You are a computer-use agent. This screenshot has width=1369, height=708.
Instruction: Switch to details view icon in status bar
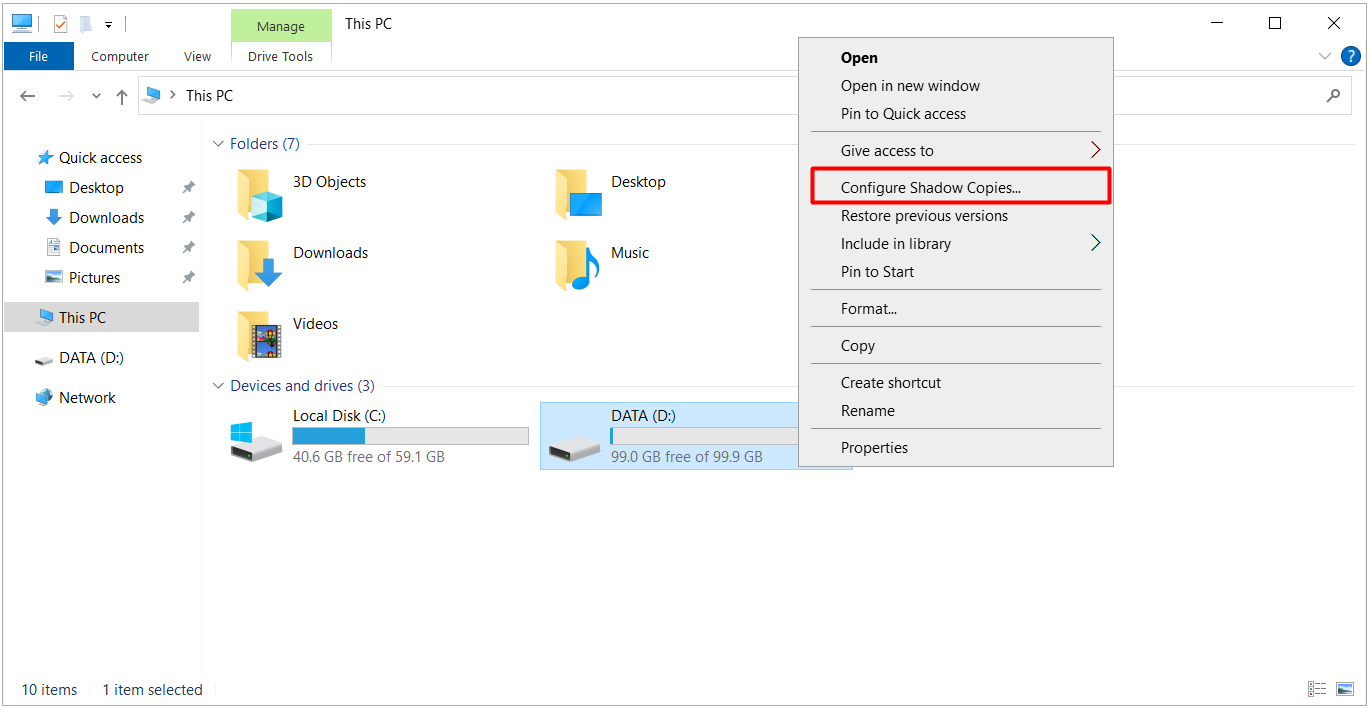[1318, 689]
